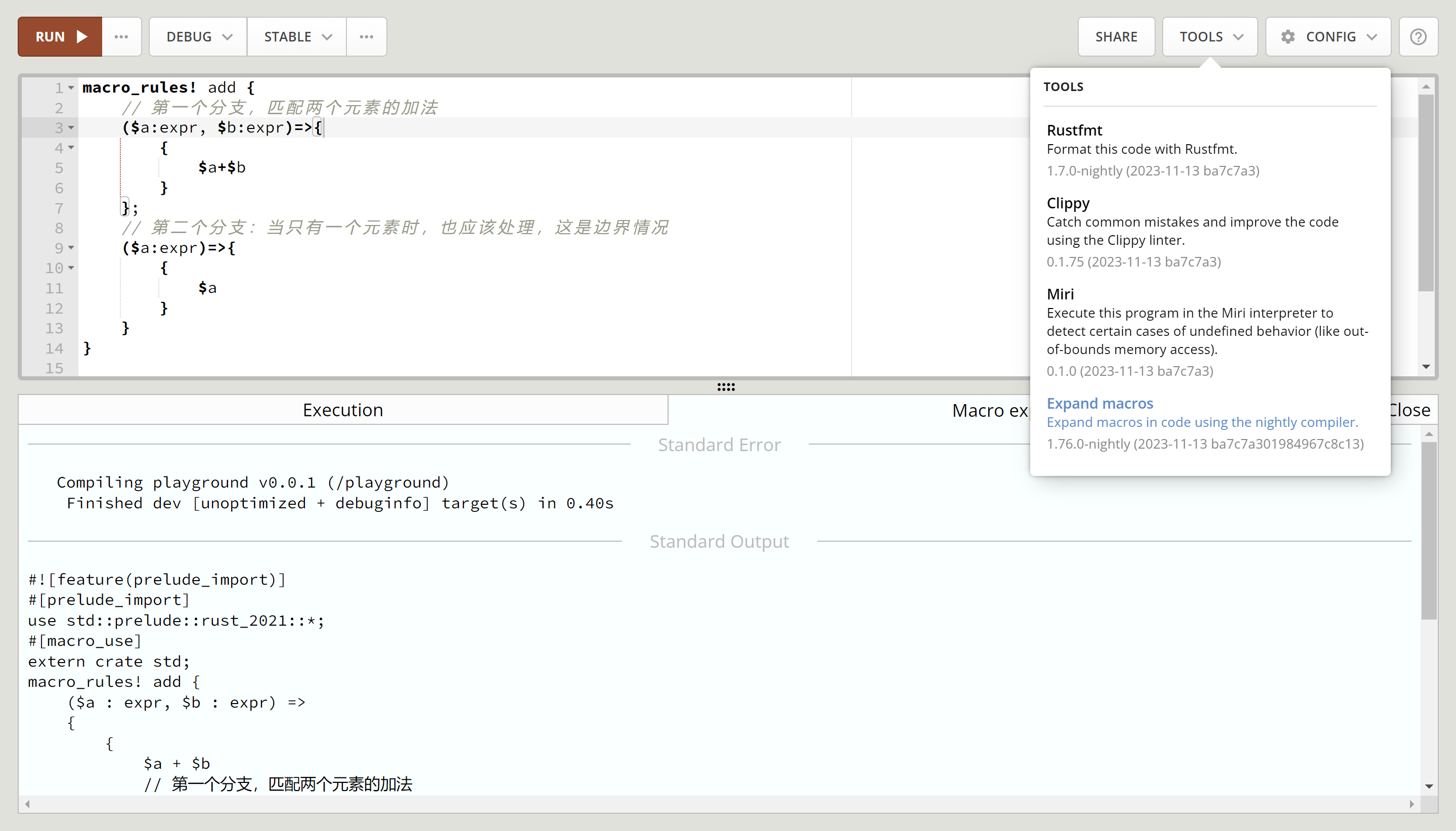Open the STABLE channel dropdown

point(297,36)
